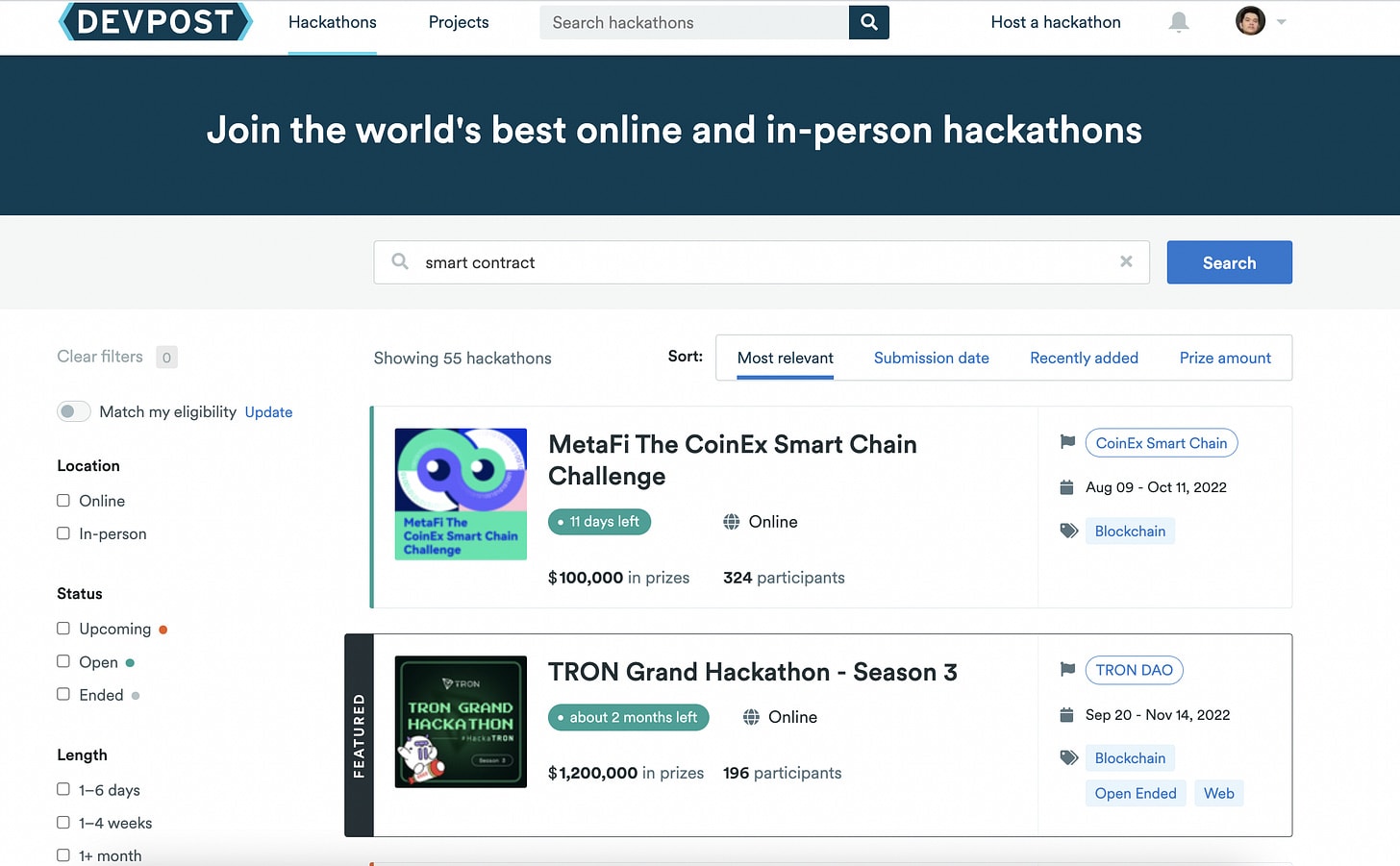Click the $100,000 in prizes text
The image size is (1400, 866).
[x=618, y=578]
